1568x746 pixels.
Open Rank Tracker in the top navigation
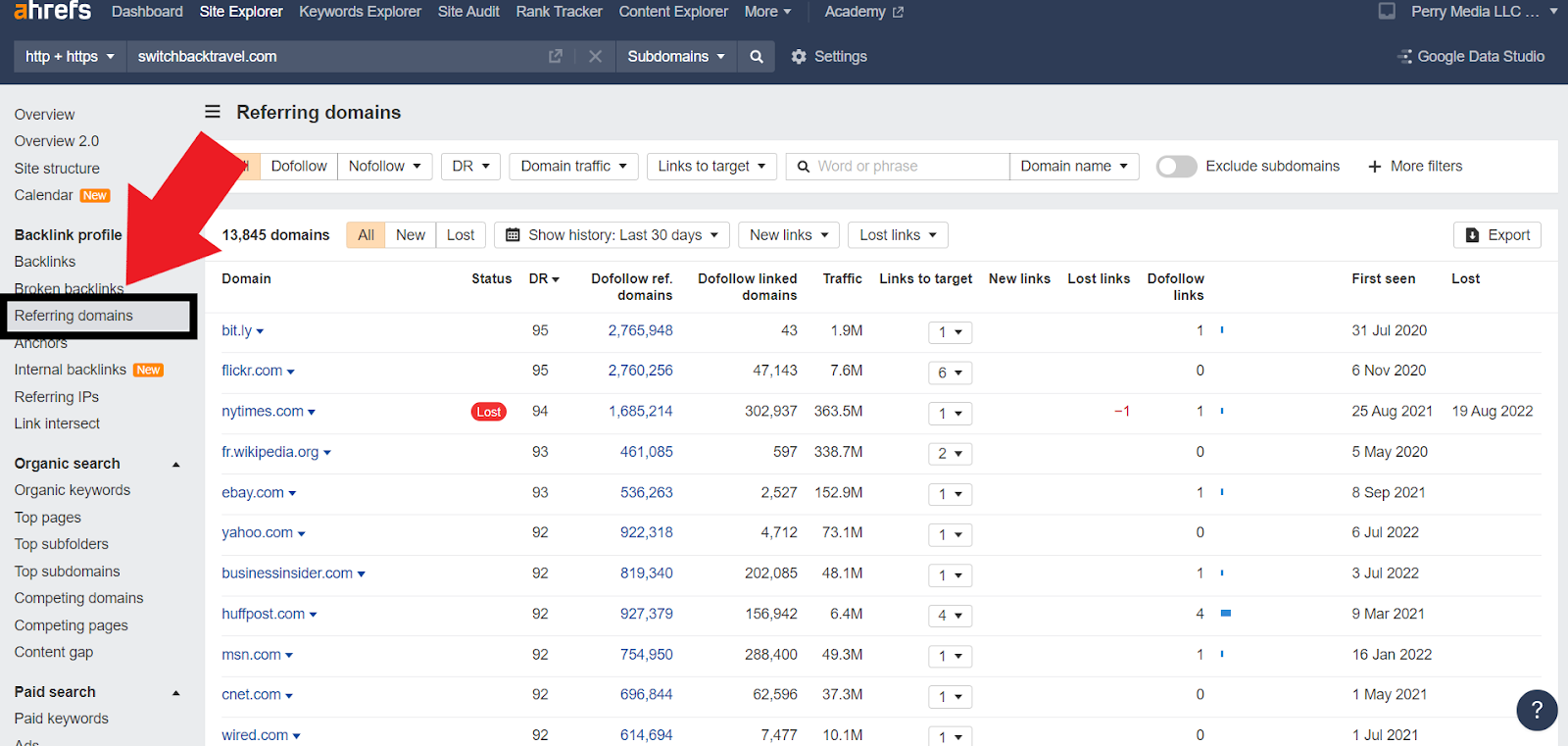click(560, 12)
